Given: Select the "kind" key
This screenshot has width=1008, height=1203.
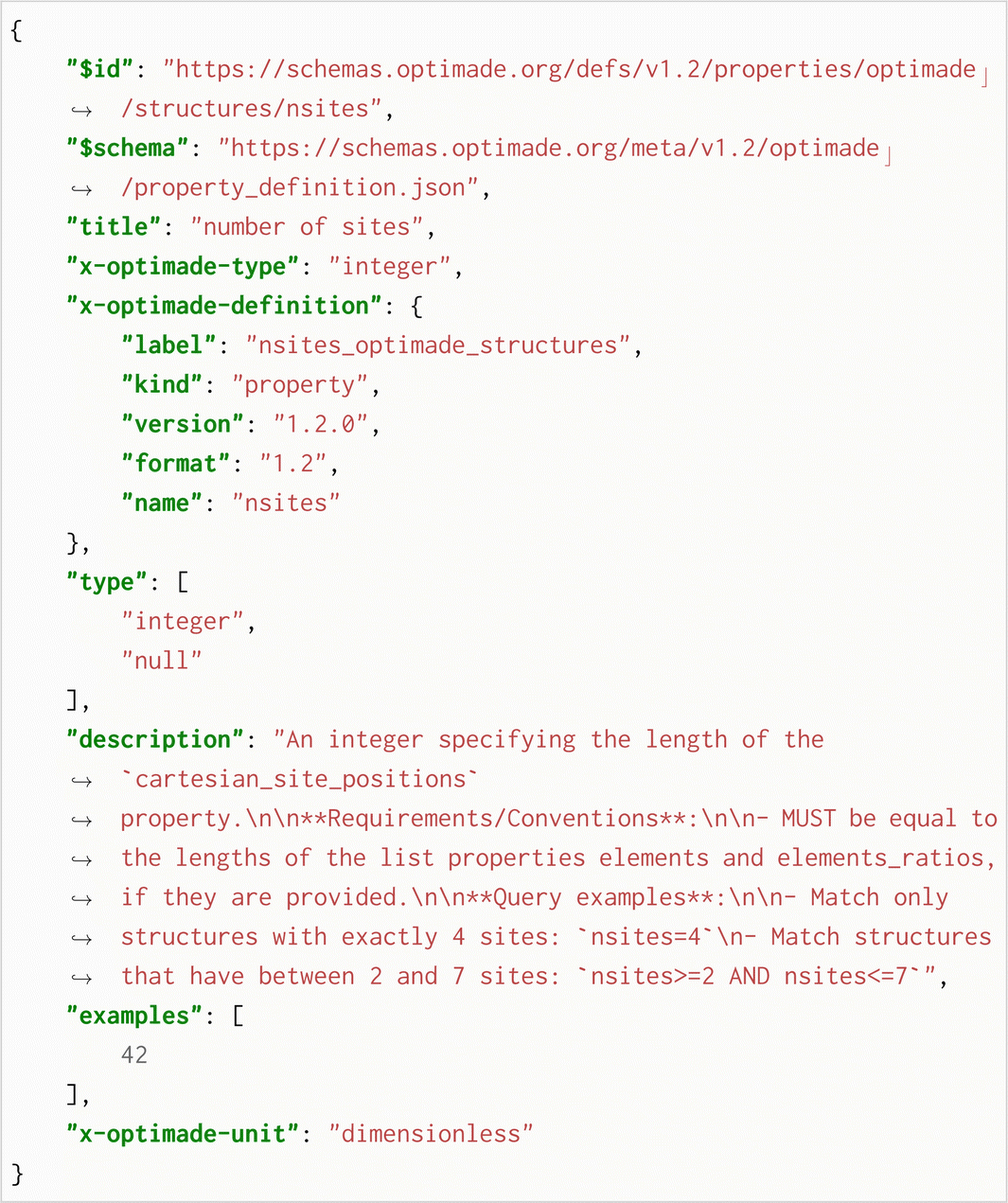Looking at the screenshot, I should point(163,385).
